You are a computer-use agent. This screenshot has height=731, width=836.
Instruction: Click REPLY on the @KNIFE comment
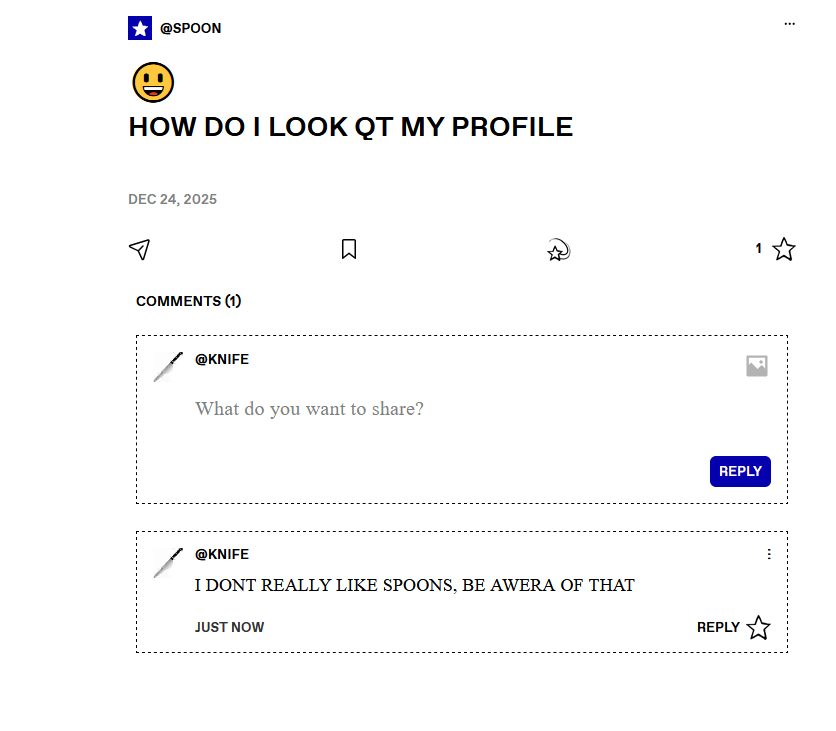(x=718, y=628)
